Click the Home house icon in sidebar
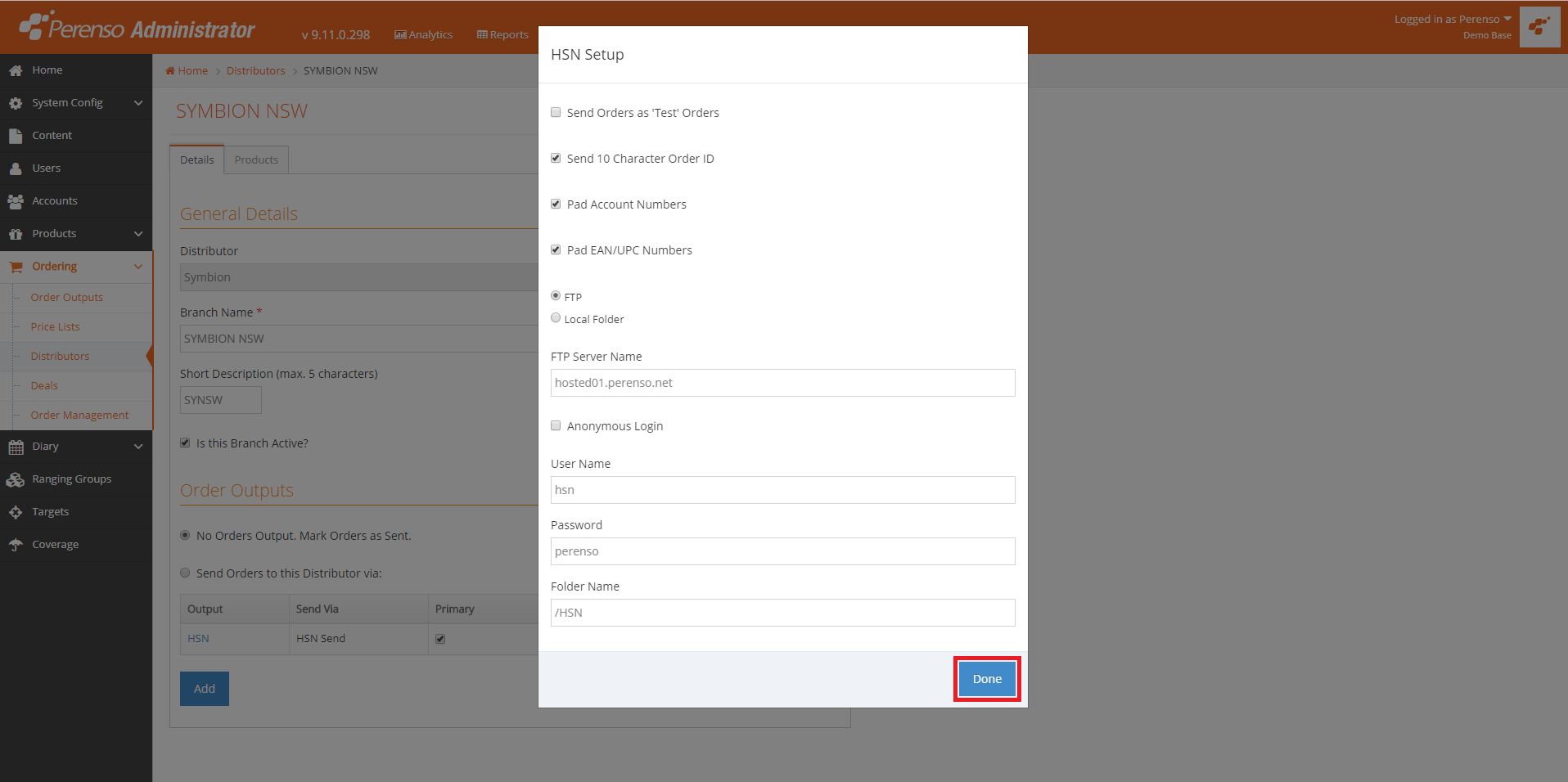 point(16,70)
